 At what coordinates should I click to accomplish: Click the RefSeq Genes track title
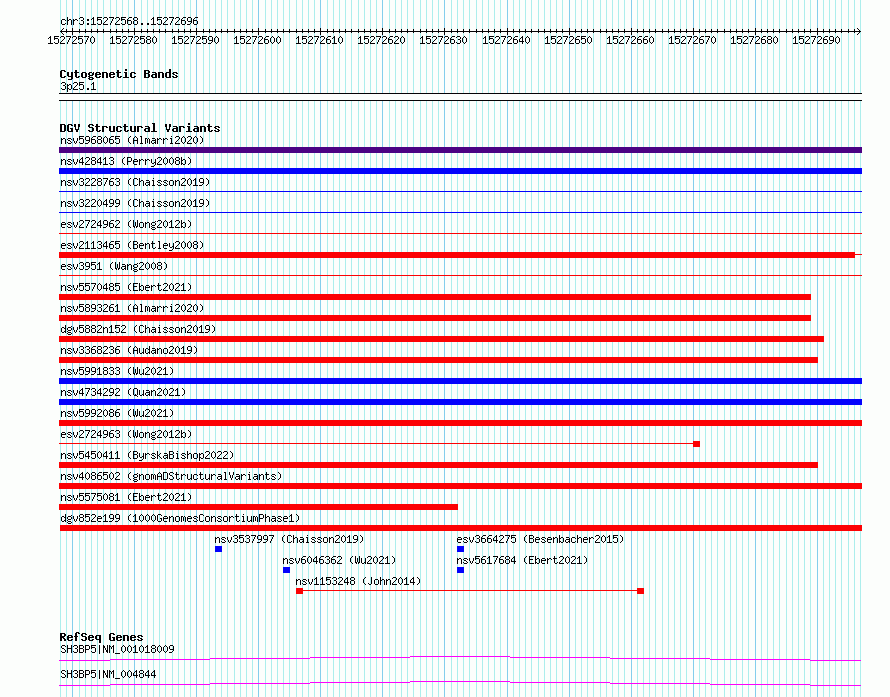point(101,637)
